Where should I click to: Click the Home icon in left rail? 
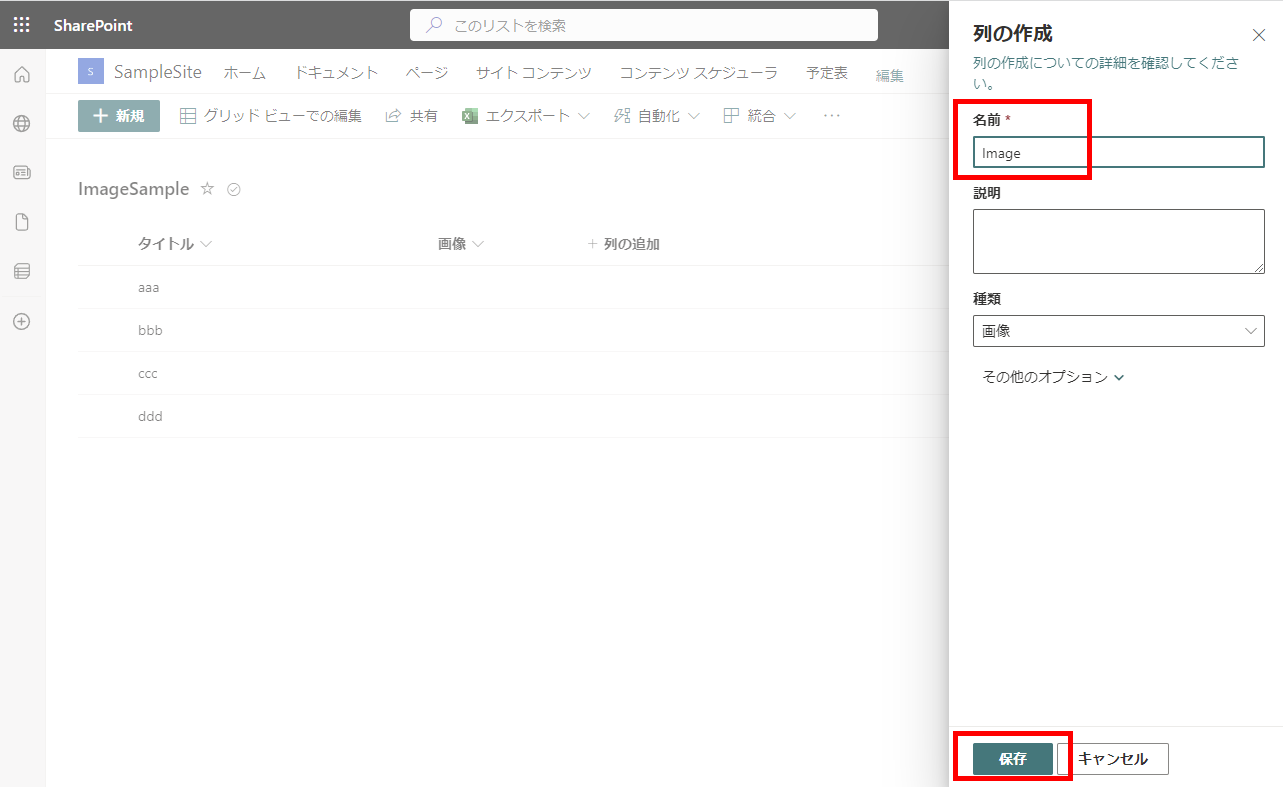pos(22,74)
